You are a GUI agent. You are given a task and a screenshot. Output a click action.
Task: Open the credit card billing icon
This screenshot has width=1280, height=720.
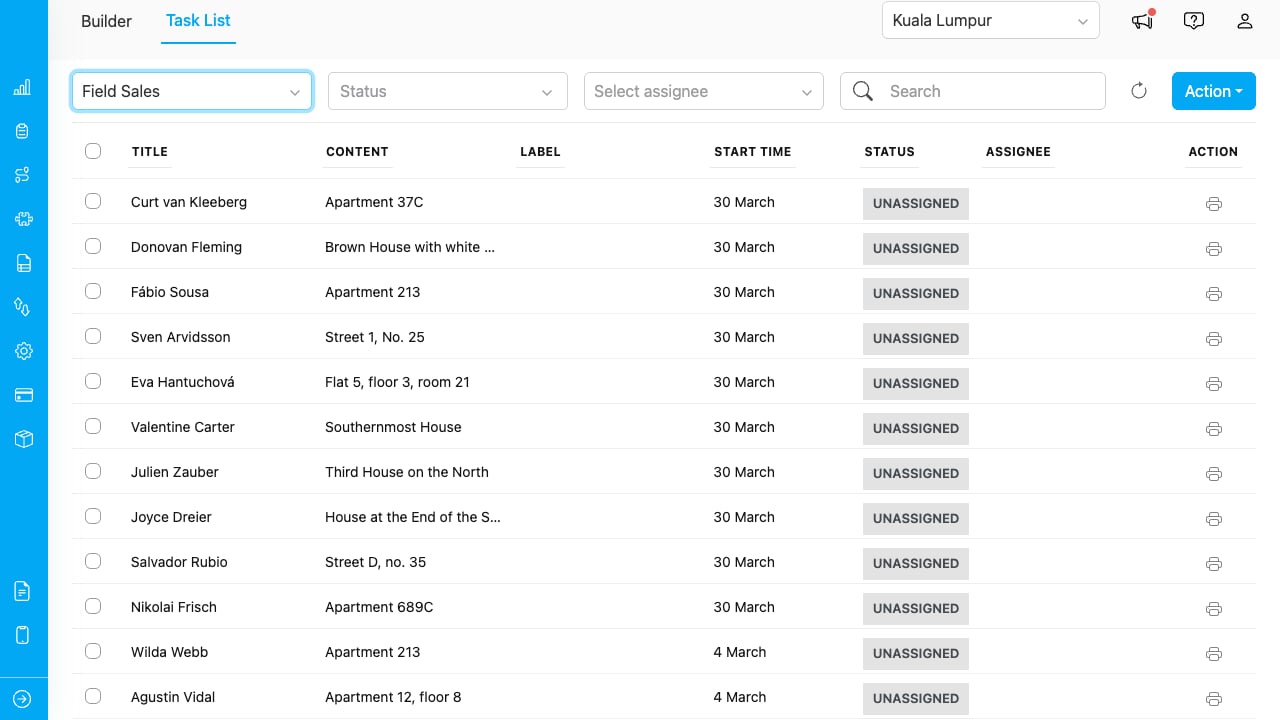(x=23, y=395)
